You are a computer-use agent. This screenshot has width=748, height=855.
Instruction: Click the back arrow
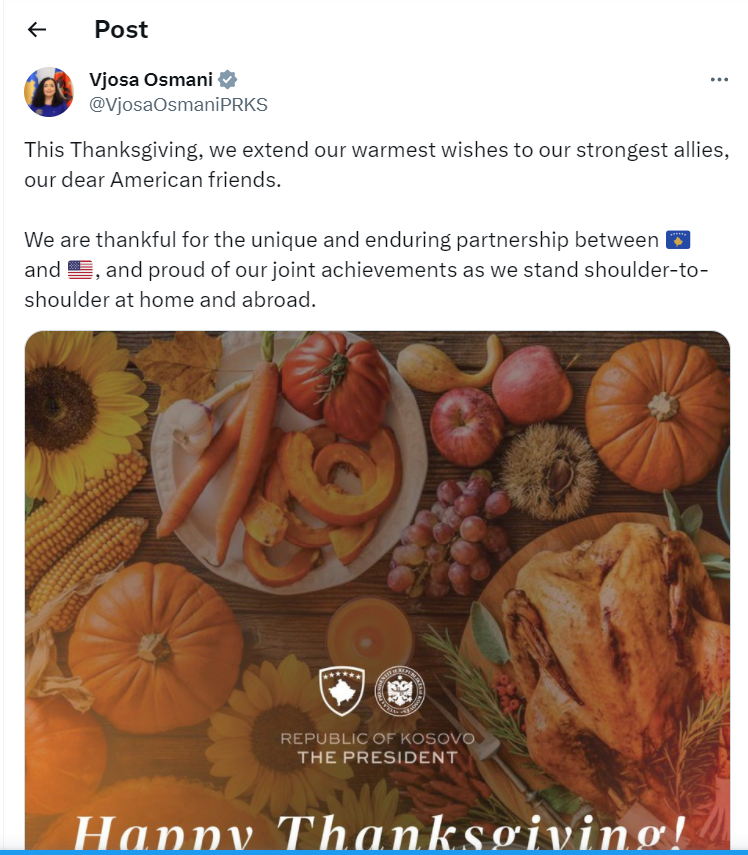(37, 30)
